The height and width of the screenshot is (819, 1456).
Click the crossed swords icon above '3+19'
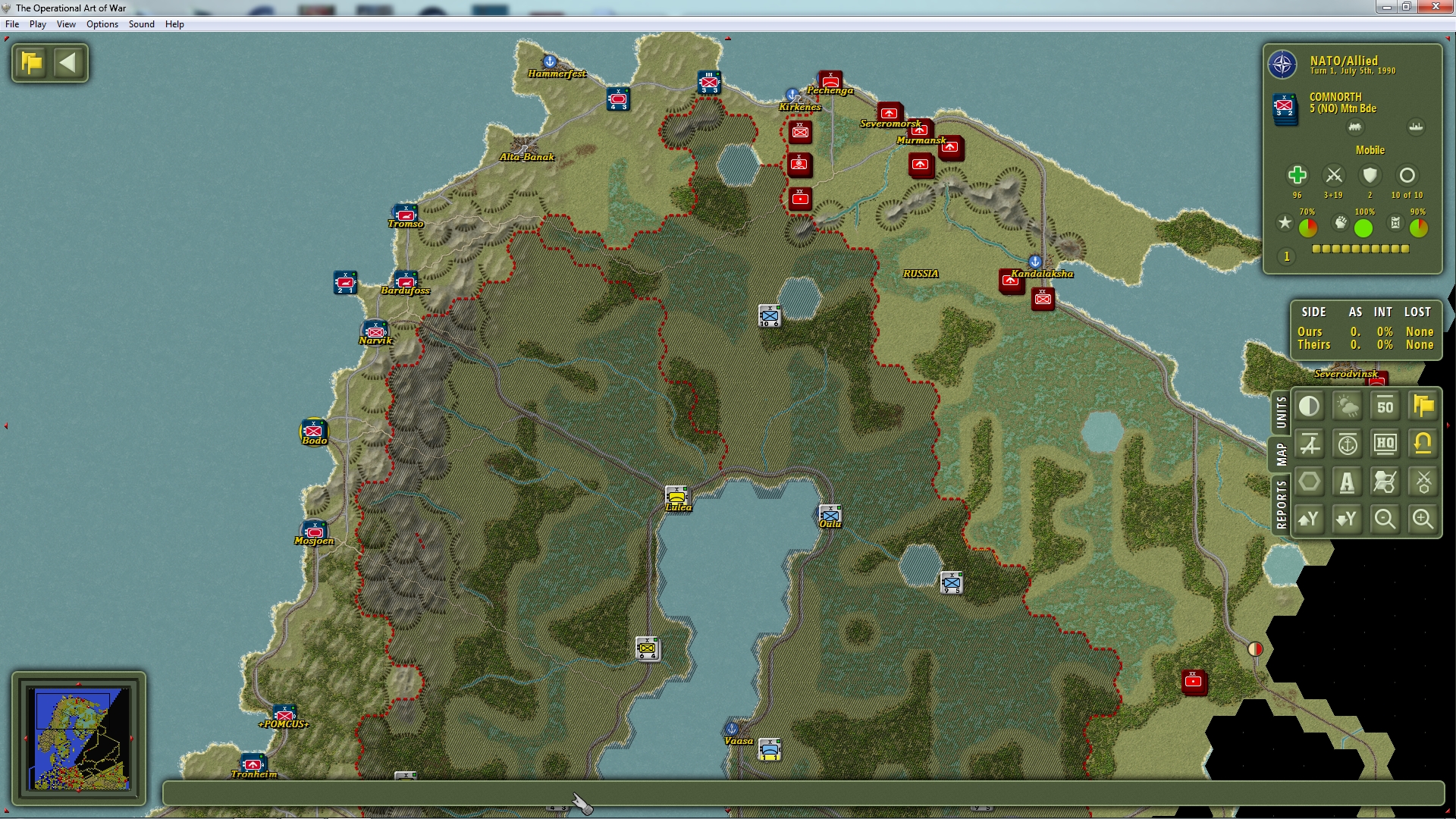click(1334, 175)
